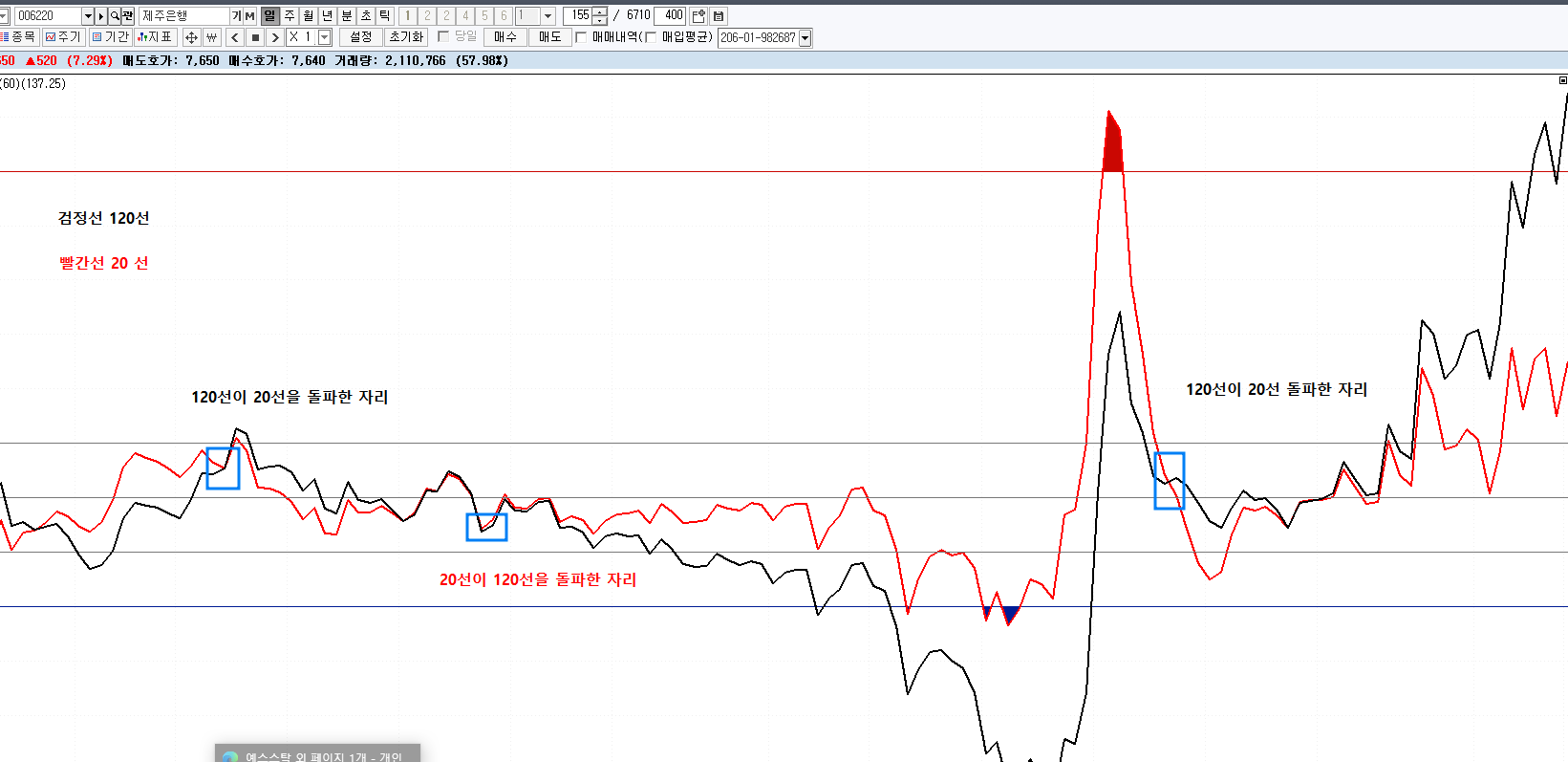
Task: Toggle the 당일 checkbox
Action: (443, 36)
